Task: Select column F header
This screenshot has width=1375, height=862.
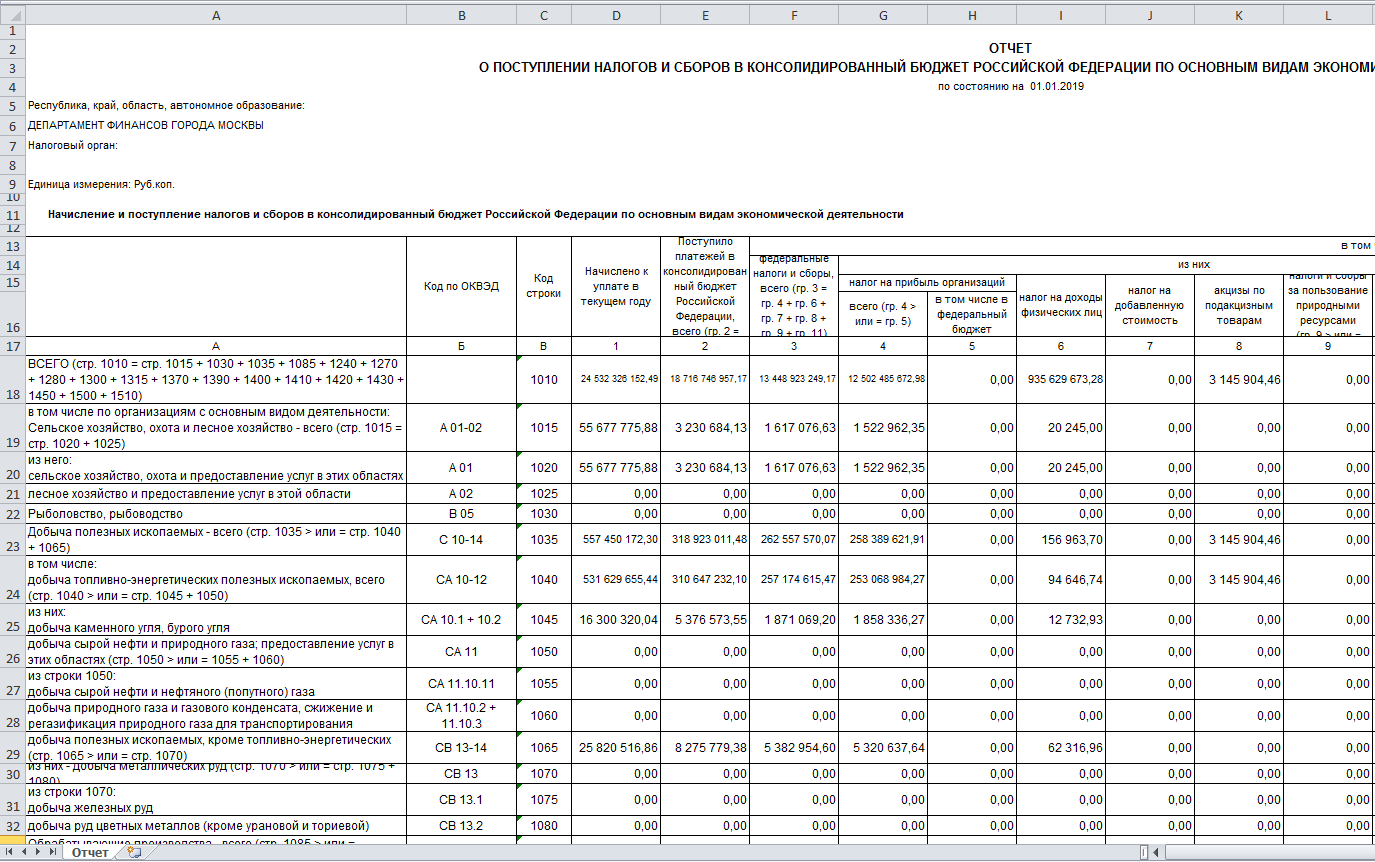Action: [793, 16]
